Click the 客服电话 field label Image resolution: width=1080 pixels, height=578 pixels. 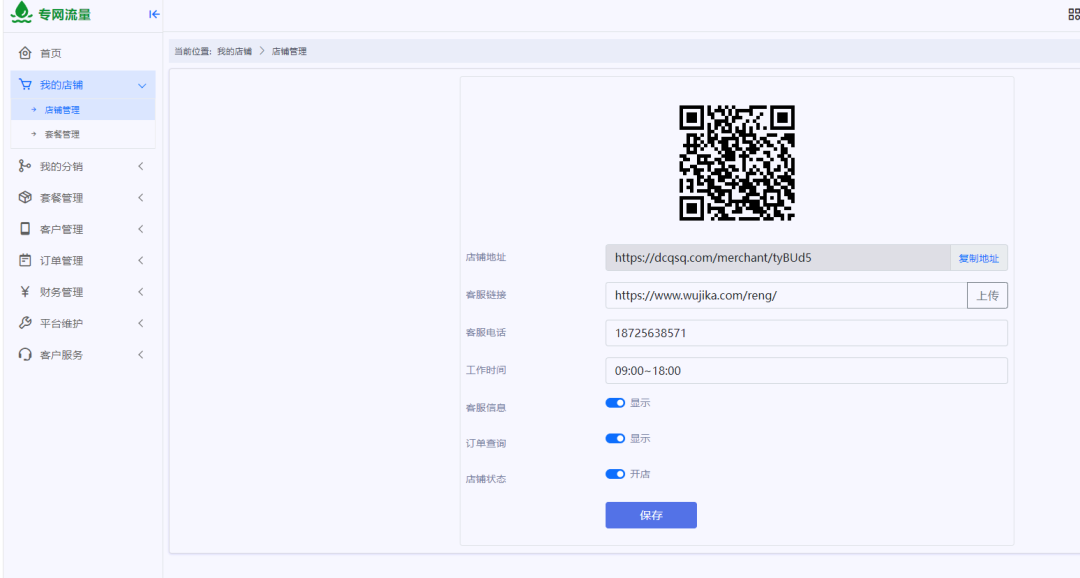[x=486, y=333]
